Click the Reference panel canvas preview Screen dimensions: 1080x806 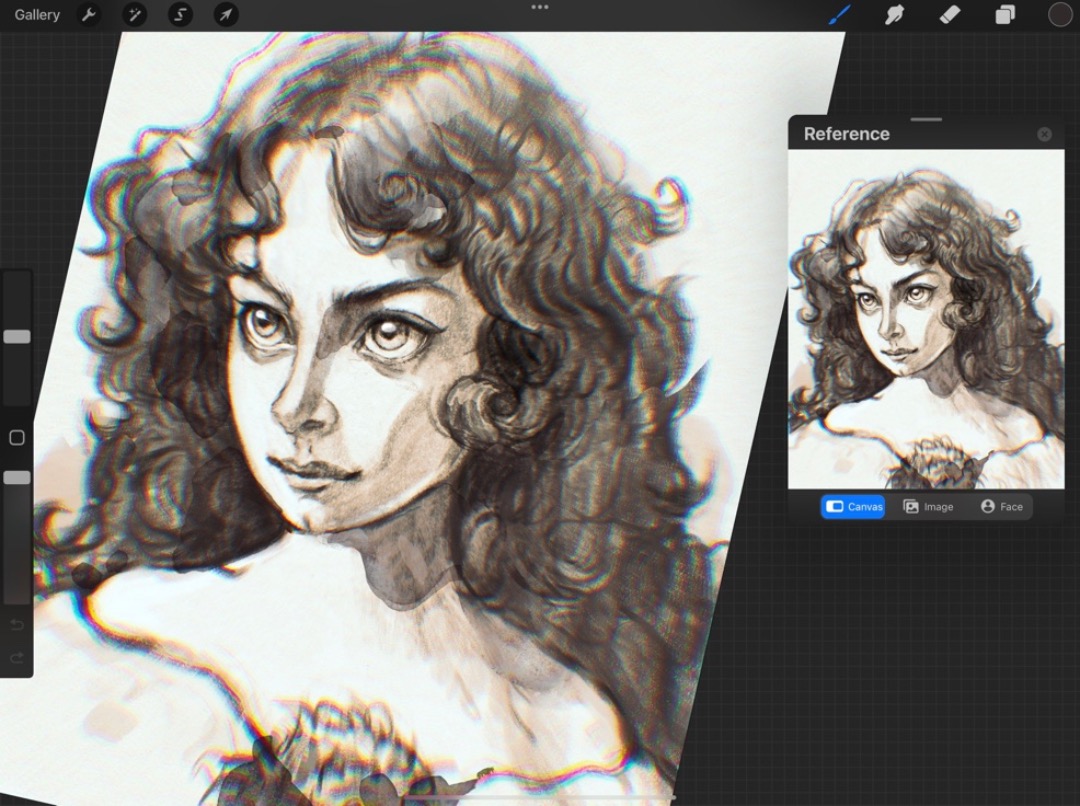pyautogui.click(x=926, y=320)
